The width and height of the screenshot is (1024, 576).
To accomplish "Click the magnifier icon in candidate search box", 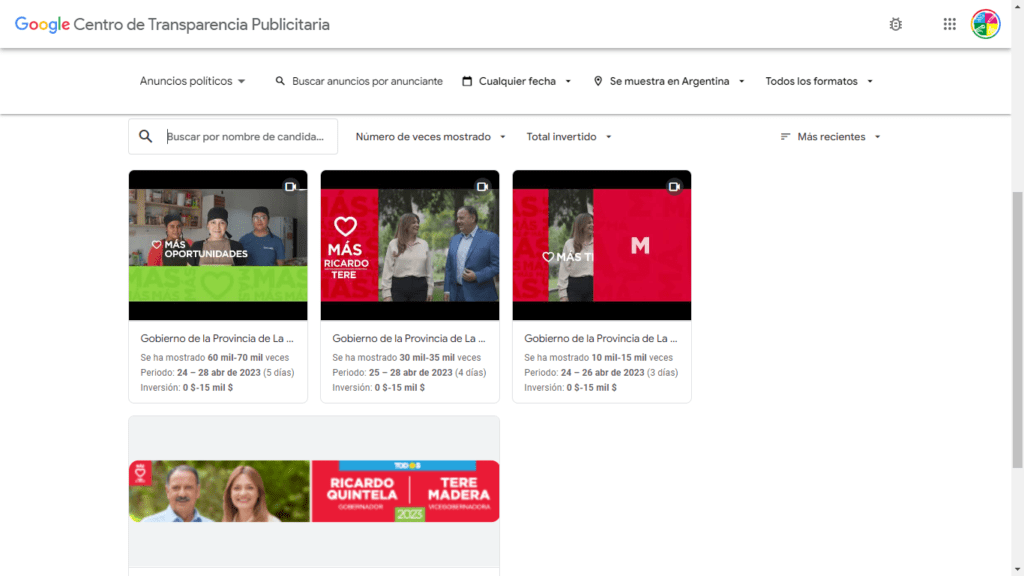I will (146, 137).
